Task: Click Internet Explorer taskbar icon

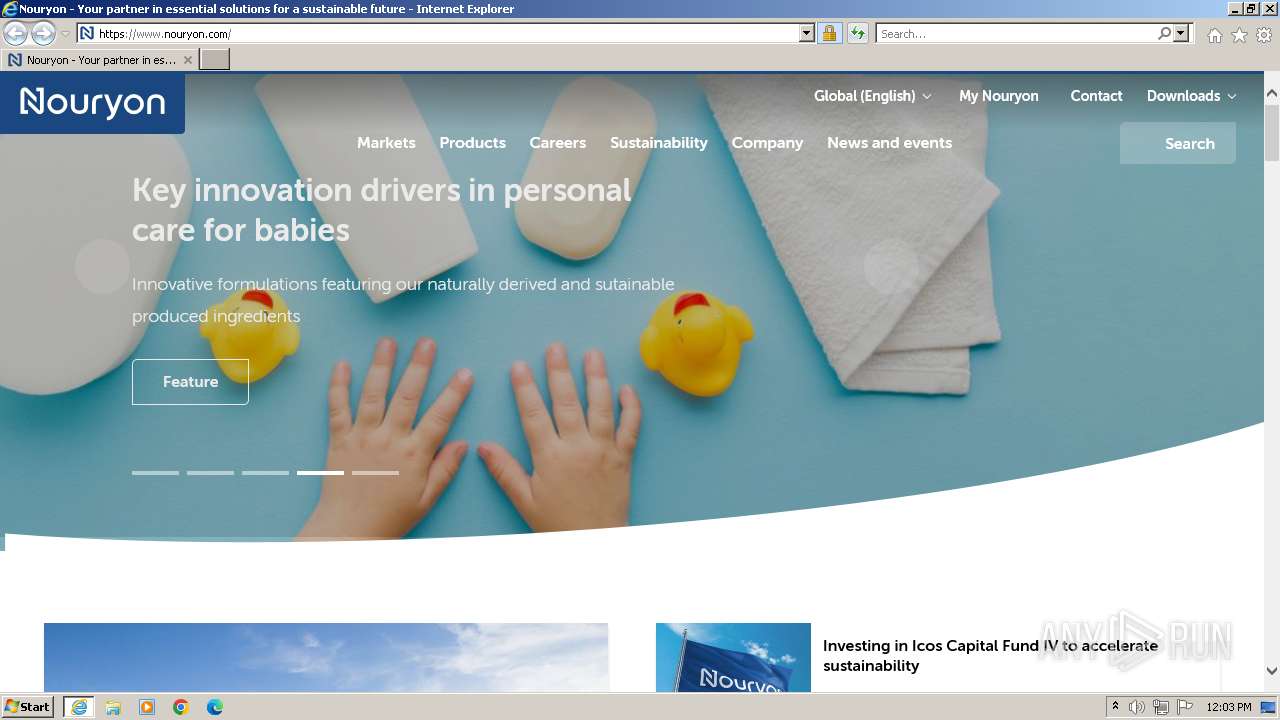Action: click(x=79, y=707)
